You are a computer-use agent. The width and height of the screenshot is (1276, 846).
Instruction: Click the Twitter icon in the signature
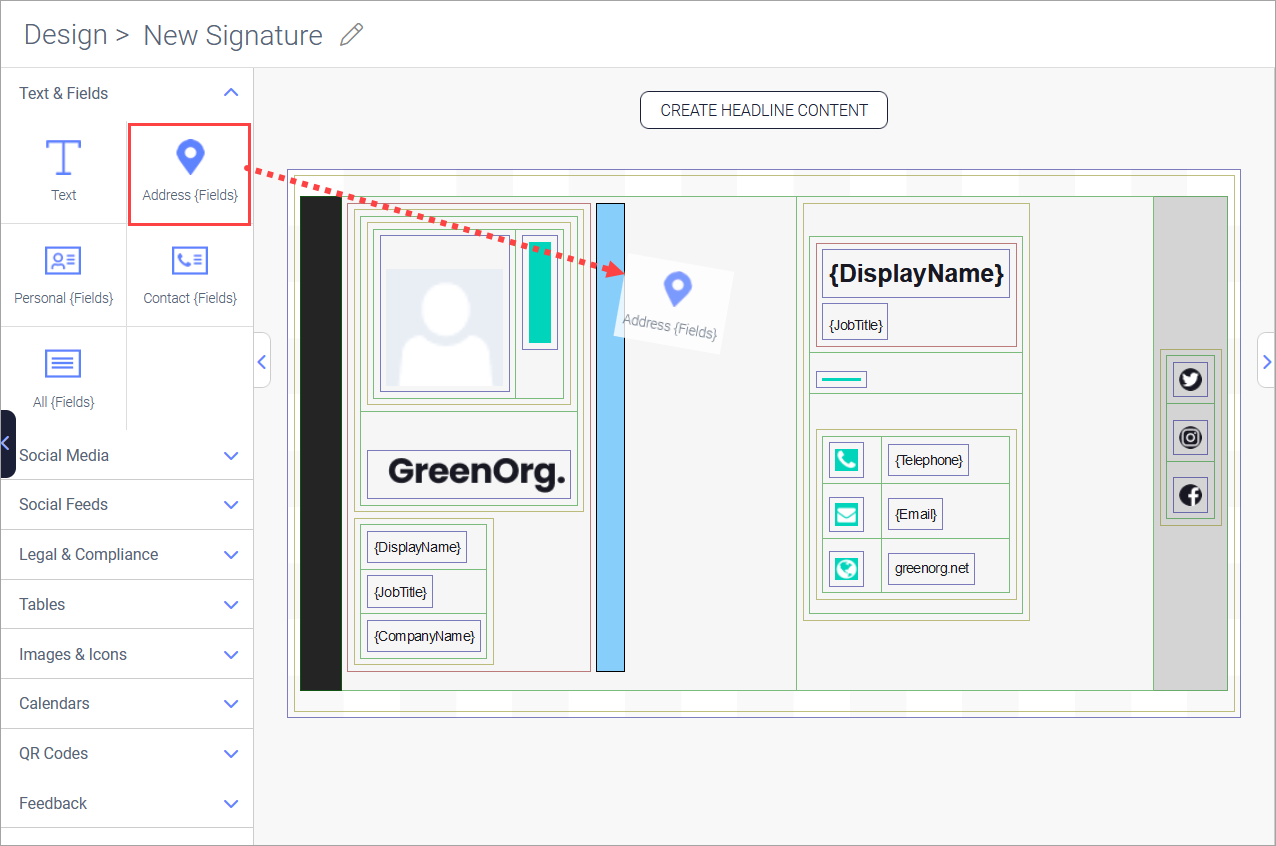pos(1190,380)
